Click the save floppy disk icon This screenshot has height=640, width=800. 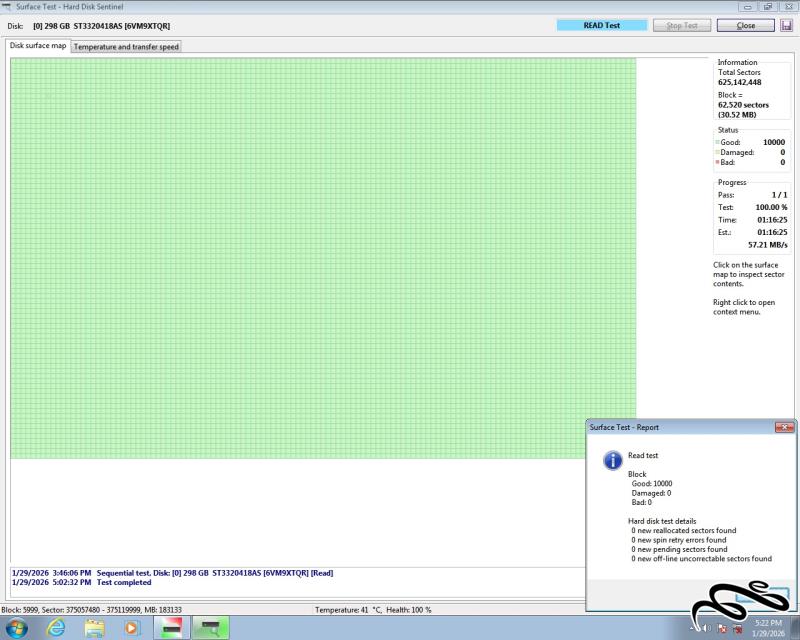787,25
